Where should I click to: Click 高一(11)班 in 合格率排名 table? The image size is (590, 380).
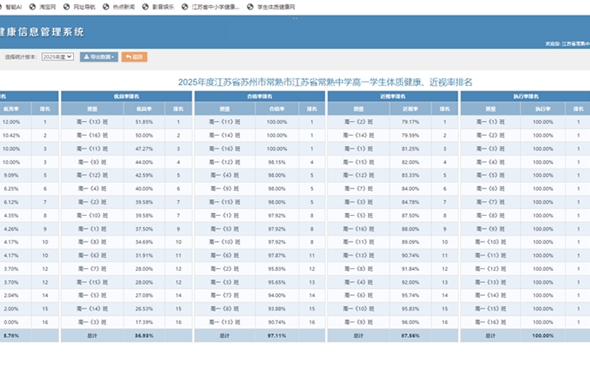tap(225, 122)
